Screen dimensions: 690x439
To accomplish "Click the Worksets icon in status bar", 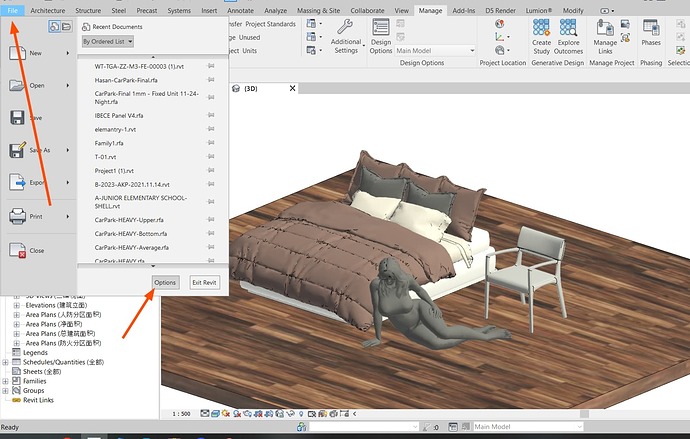I will pos(301,427).
